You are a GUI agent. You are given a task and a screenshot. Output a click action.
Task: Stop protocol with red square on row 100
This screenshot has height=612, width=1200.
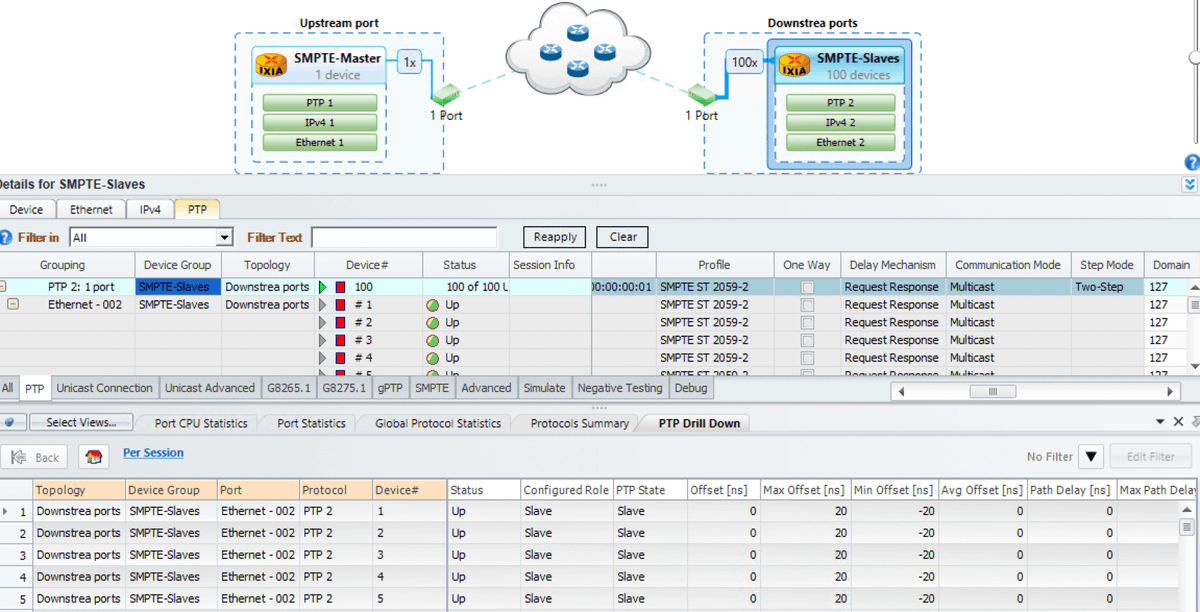340,287
